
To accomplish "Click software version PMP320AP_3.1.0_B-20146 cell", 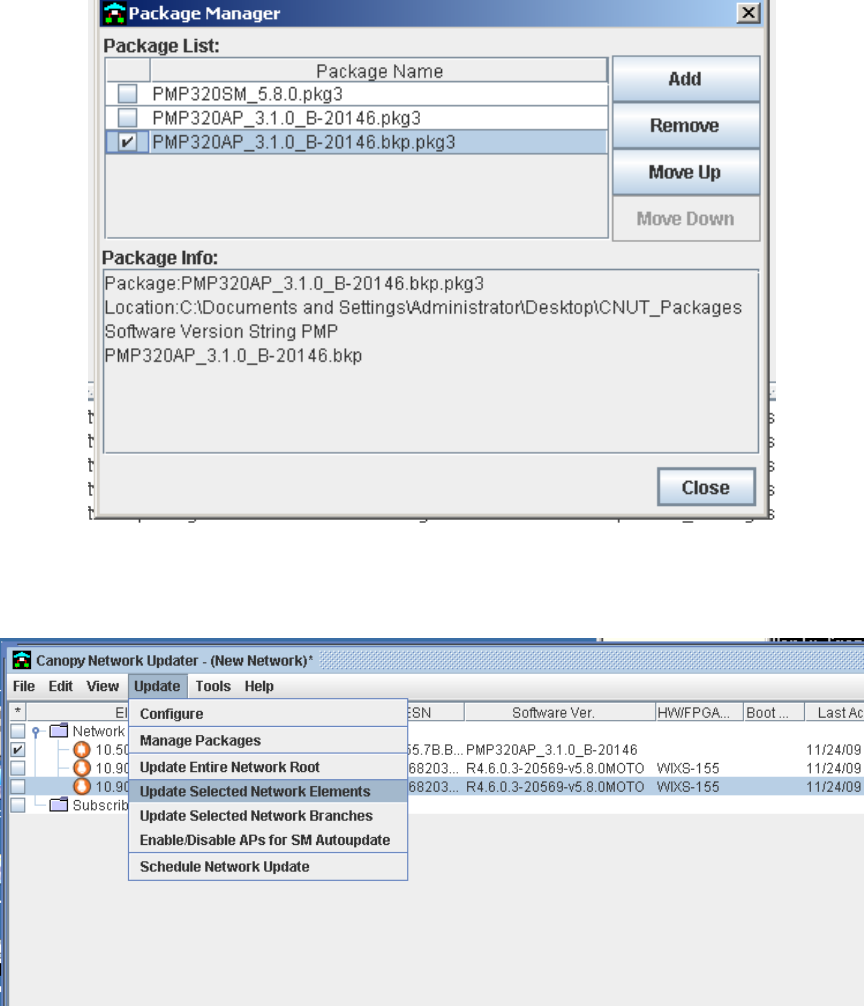I will tap(552, 749).
